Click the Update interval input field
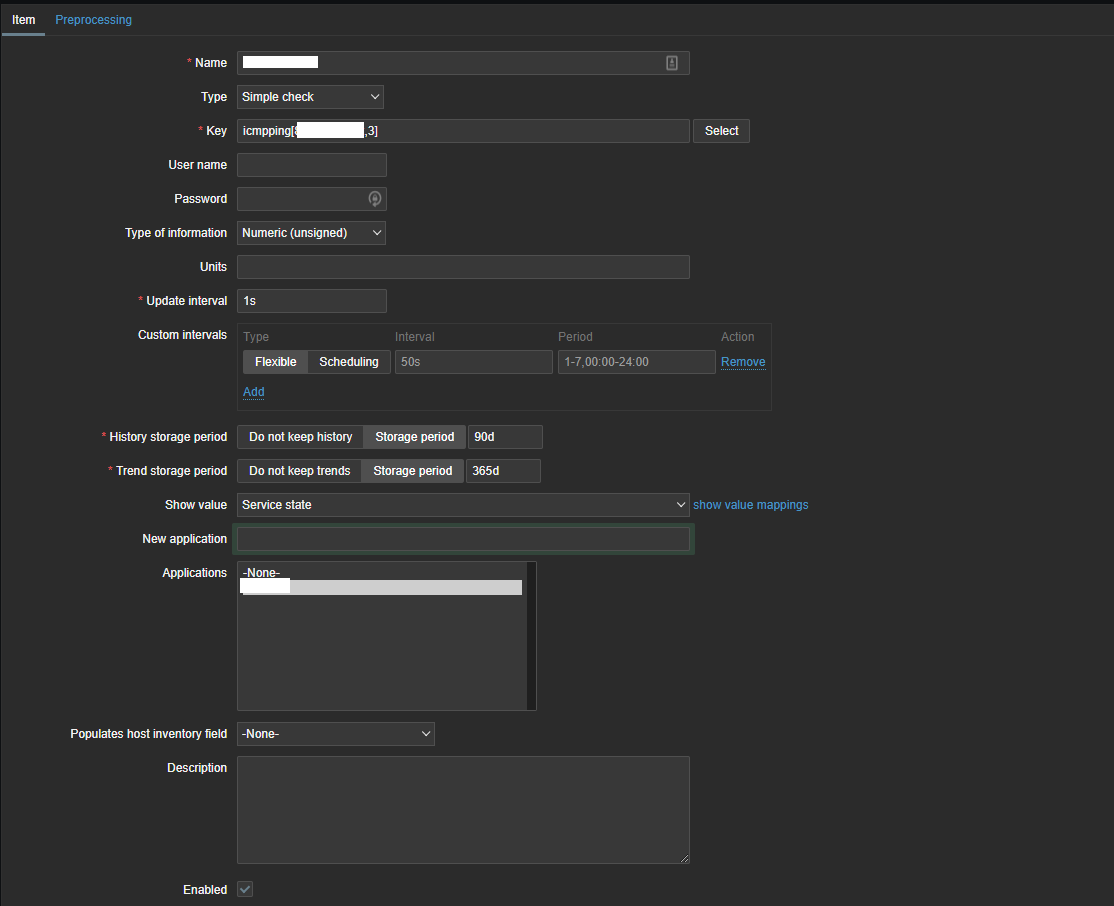Viewport: 1114px width, 906px height. click(x=311, y=301)
